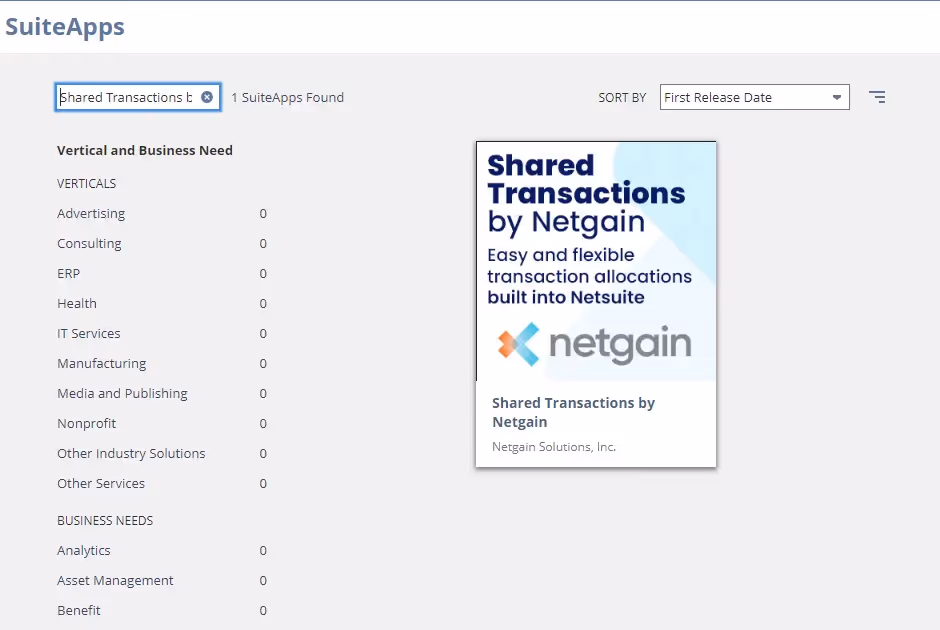Click the '1 SuiteApps Found' result count

coord(288,97)
